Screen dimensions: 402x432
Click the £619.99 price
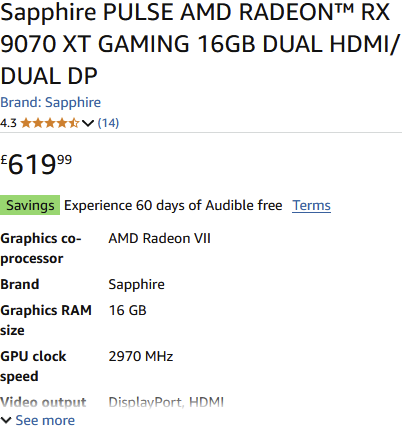pos(36,164)
